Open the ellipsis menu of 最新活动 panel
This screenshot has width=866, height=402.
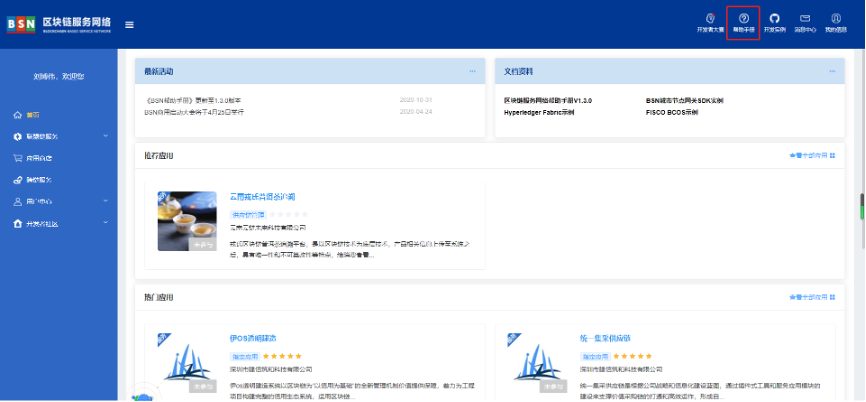tap(472, 71)
